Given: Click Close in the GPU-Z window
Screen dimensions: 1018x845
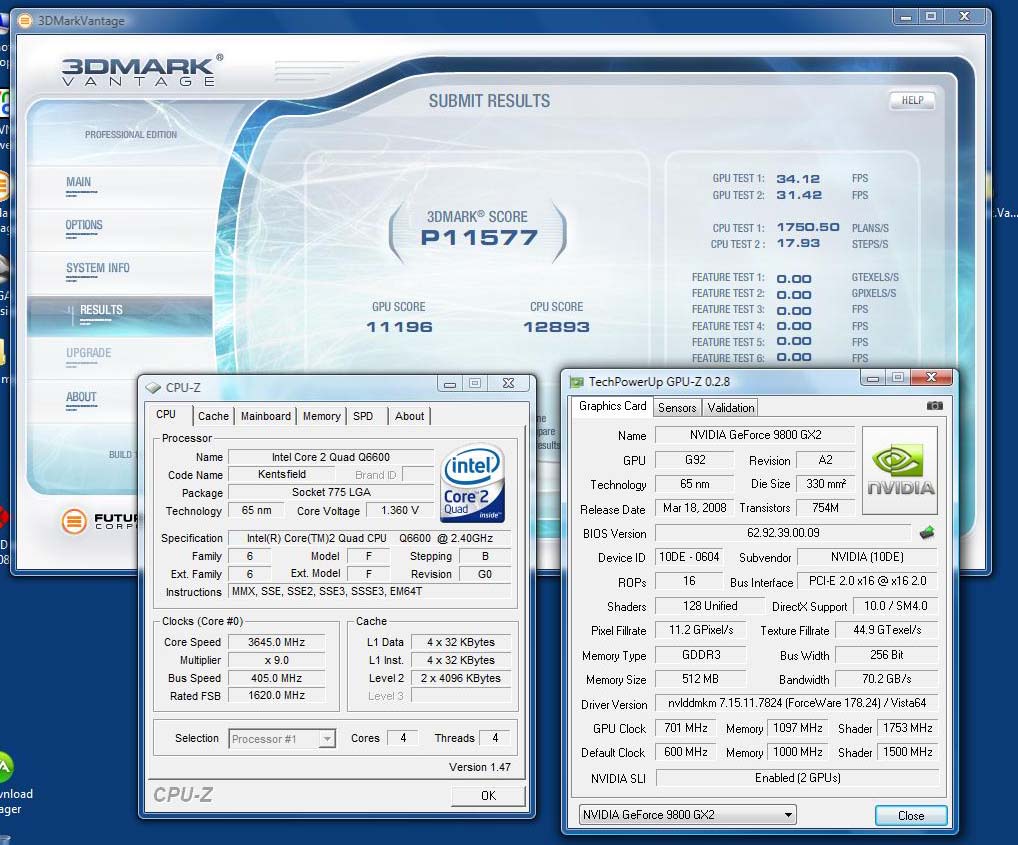Looking at the screenshot, I should pos(911,815).
